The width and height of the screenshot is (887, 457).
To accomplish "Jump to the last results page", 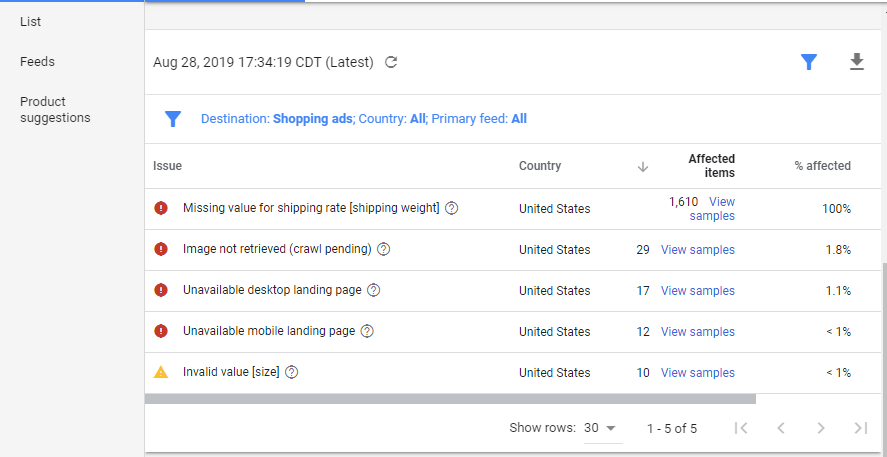I will pos(860,428).
